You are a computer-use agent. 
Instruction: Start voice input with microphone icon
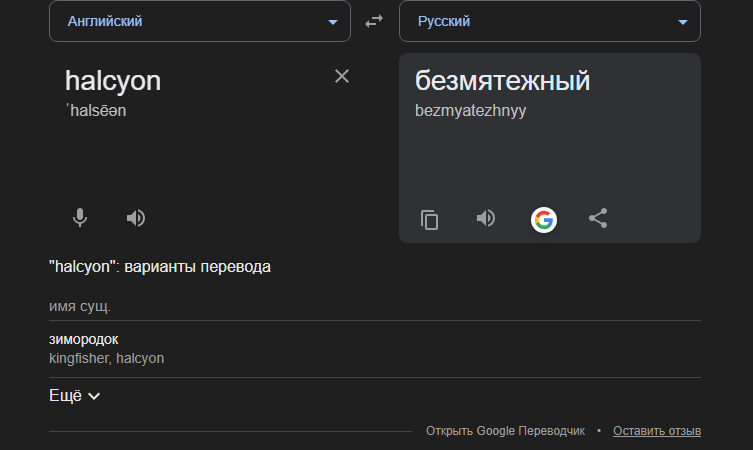click(79, 218)
